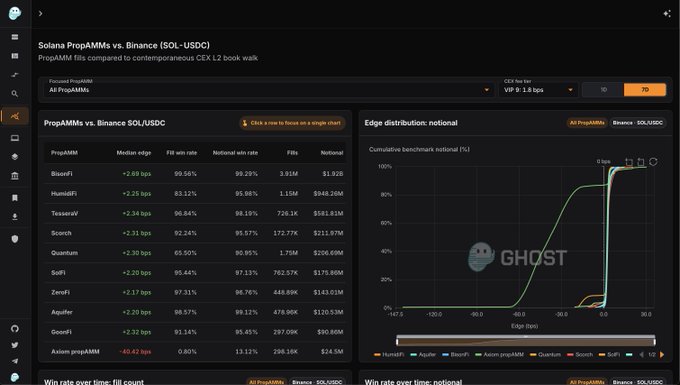Screen dimensions: 680x385
Task: Focus the Axiom propAMM row in the table
Action: pyautogui.click(x=195, y=352)
